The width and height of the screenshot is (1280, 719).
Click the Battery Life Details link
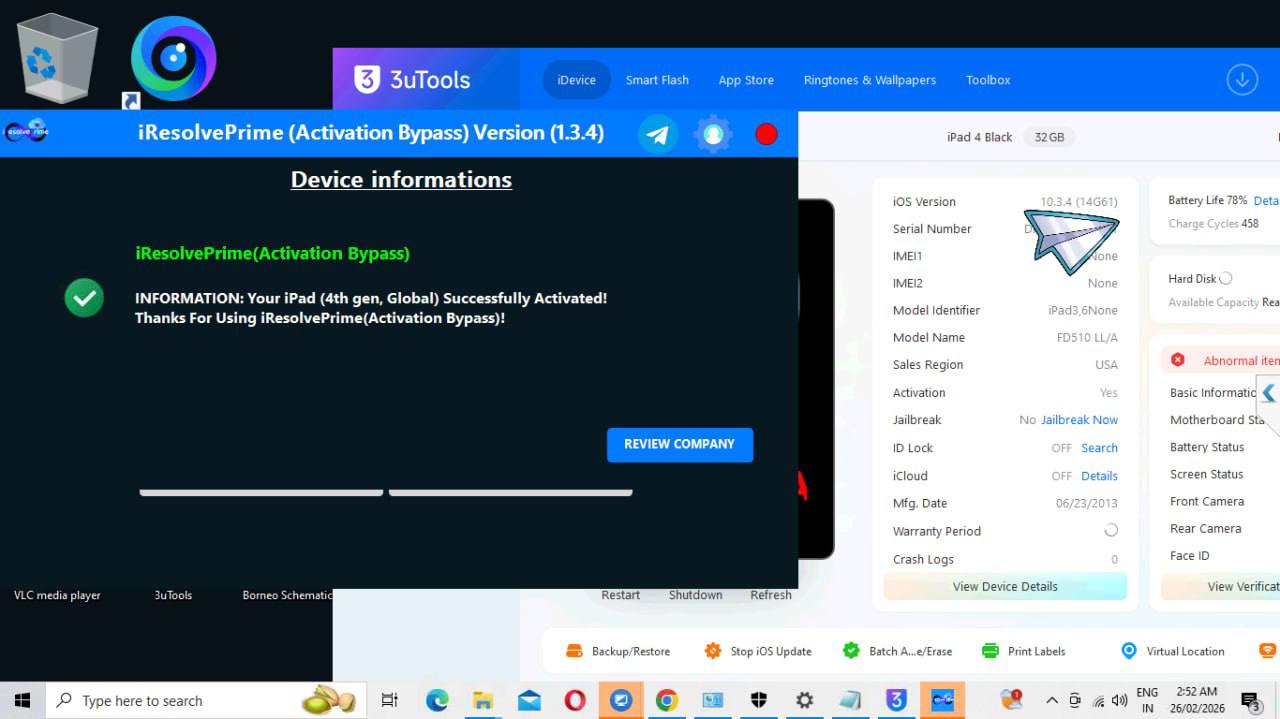pyautogui.click(x=1266, y=200)
